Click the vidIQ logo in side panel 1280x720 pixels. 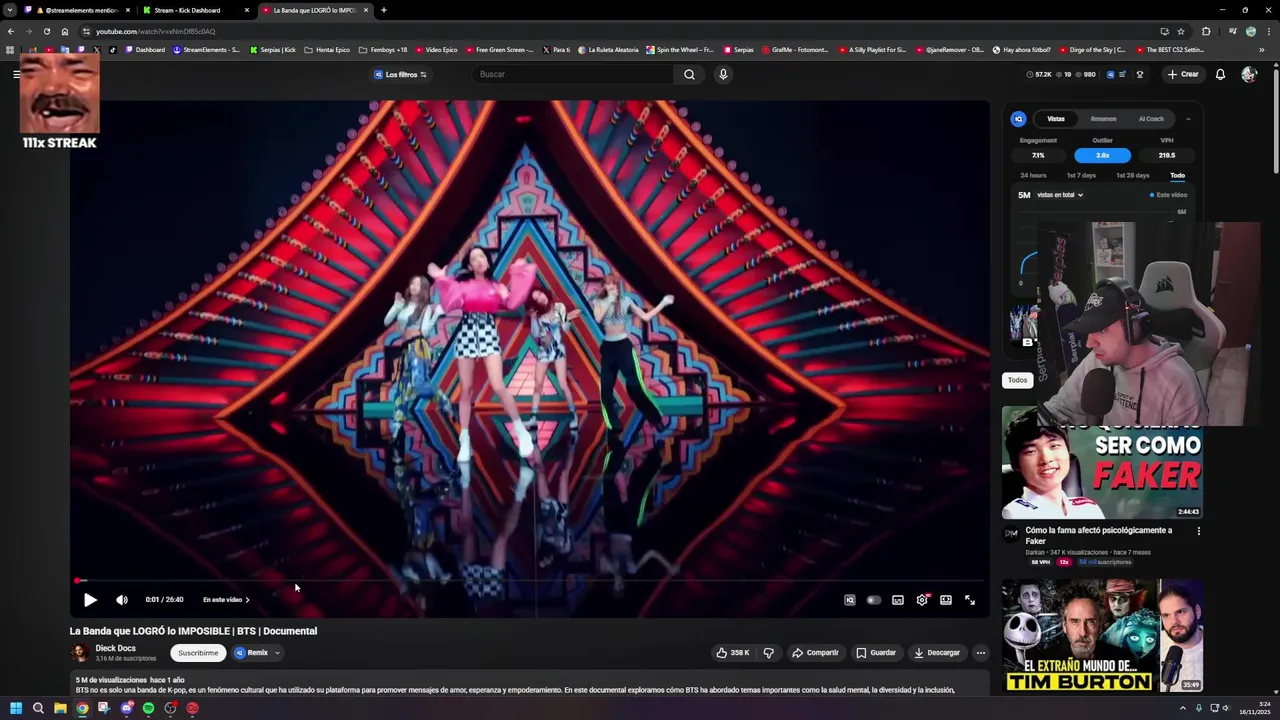1018,119
